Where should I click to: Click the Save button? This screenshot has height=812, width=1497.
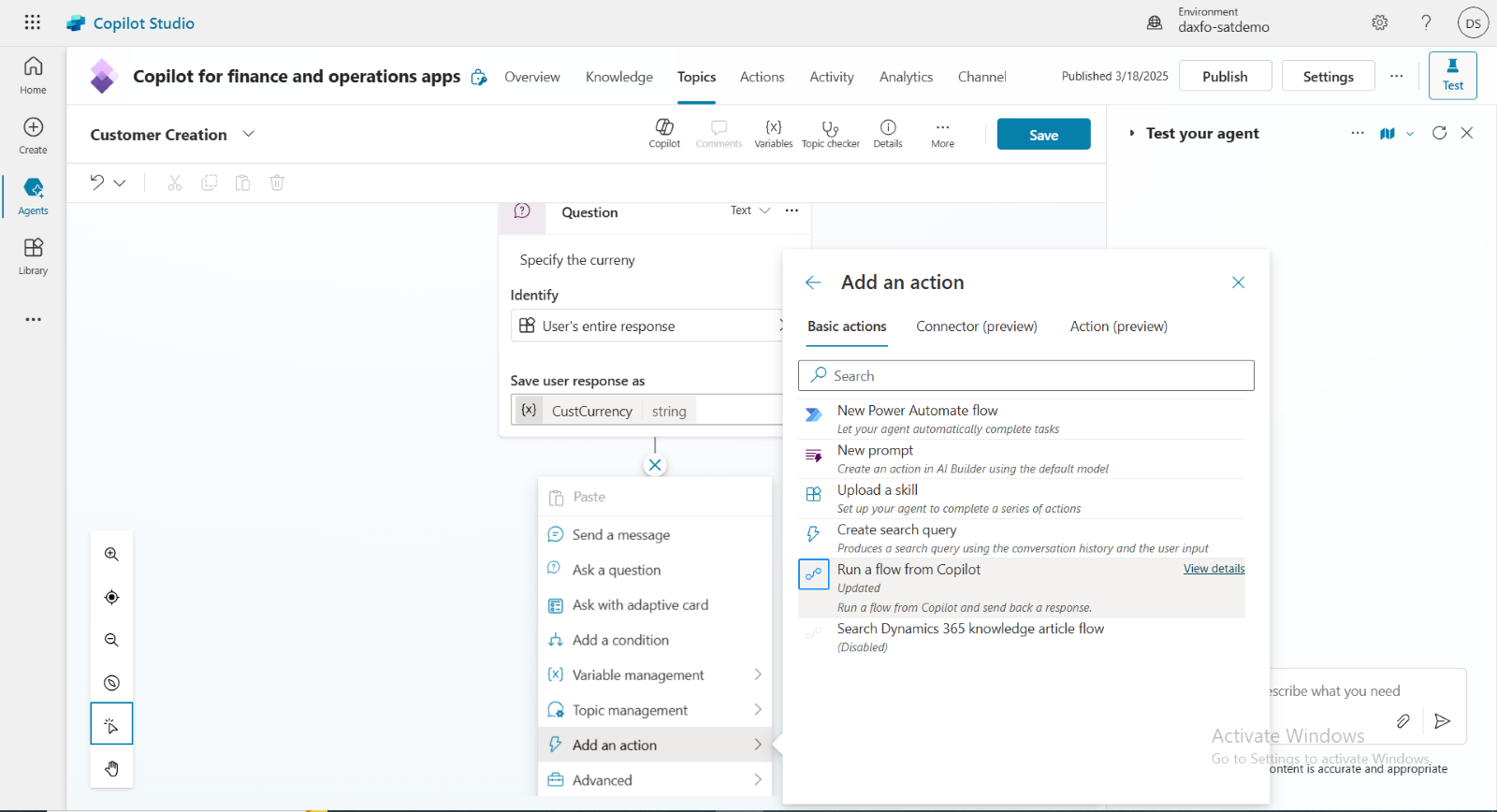pos(1043,135)
